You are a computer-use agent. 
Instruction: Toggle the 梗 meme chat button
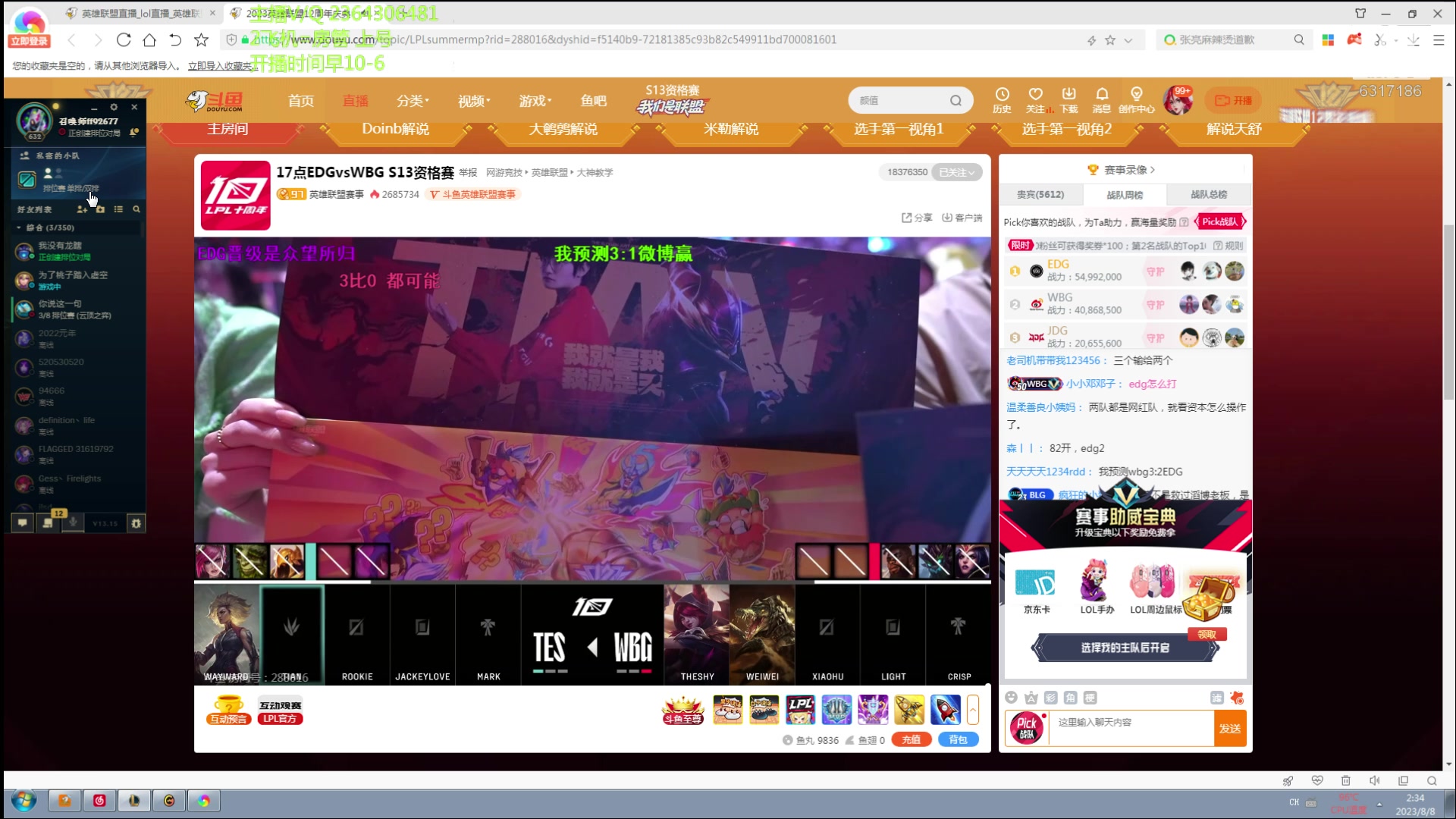tap(1090, 698)
